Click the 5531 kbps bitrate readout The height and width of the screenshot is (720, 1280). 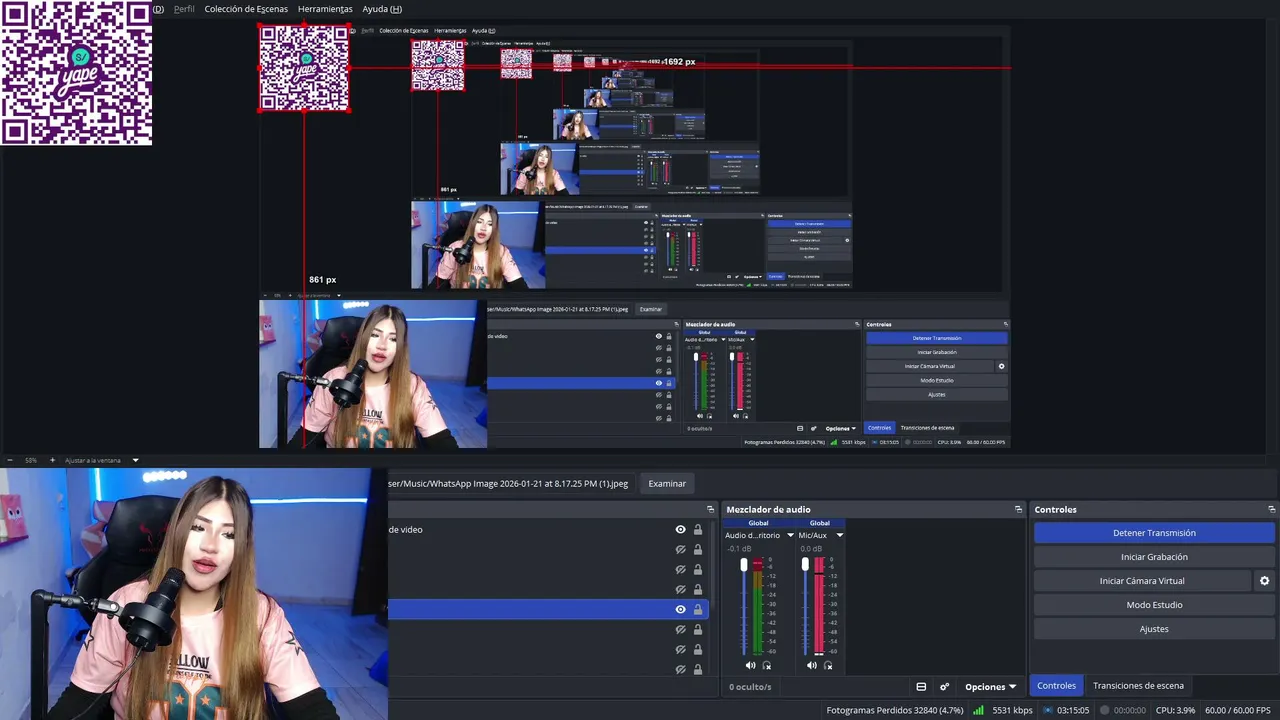click(1012, 710)
